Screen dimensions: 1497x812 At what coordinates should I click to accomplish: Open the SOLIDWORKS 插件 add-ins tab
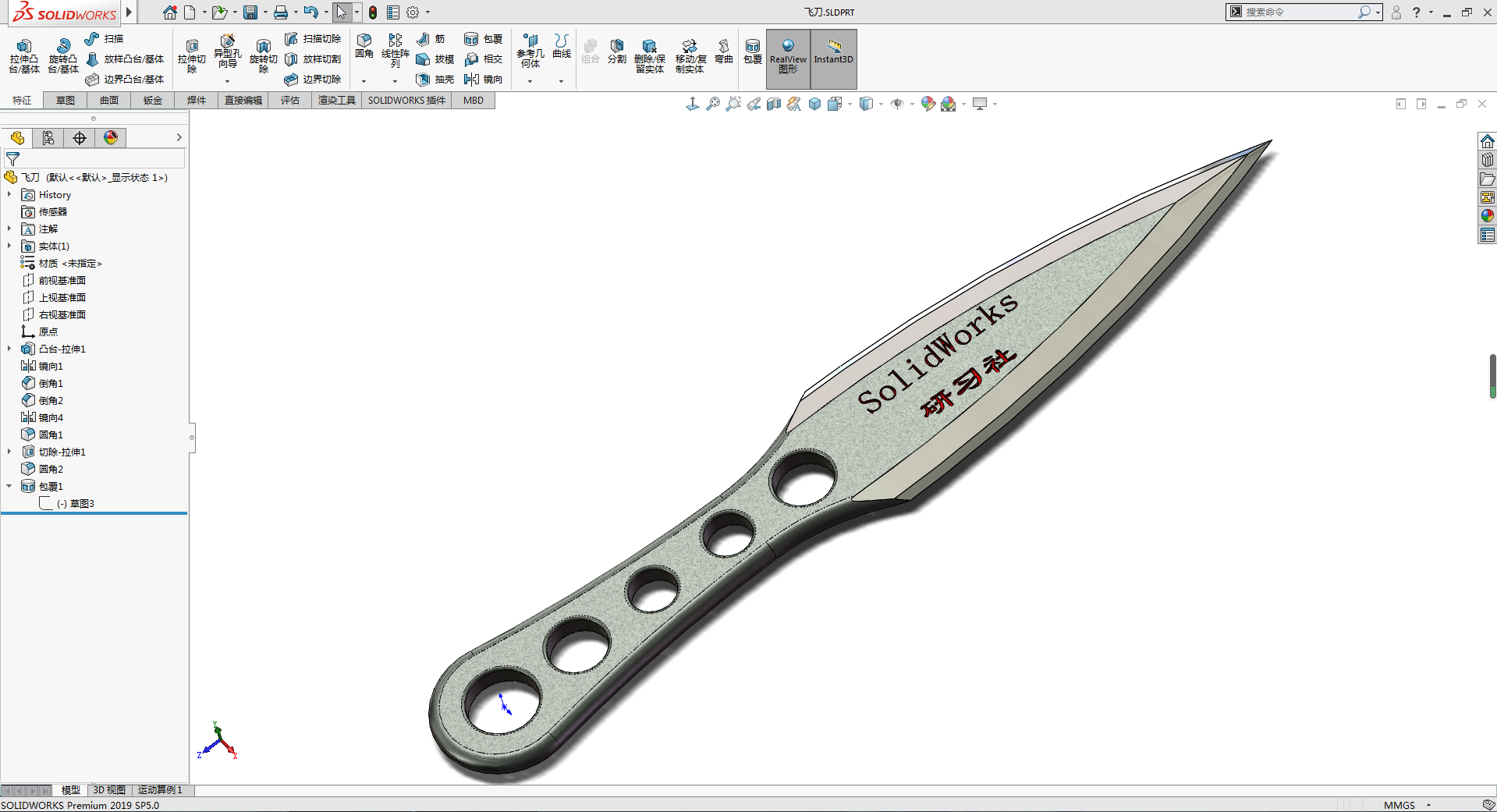[x=406, y=101]
